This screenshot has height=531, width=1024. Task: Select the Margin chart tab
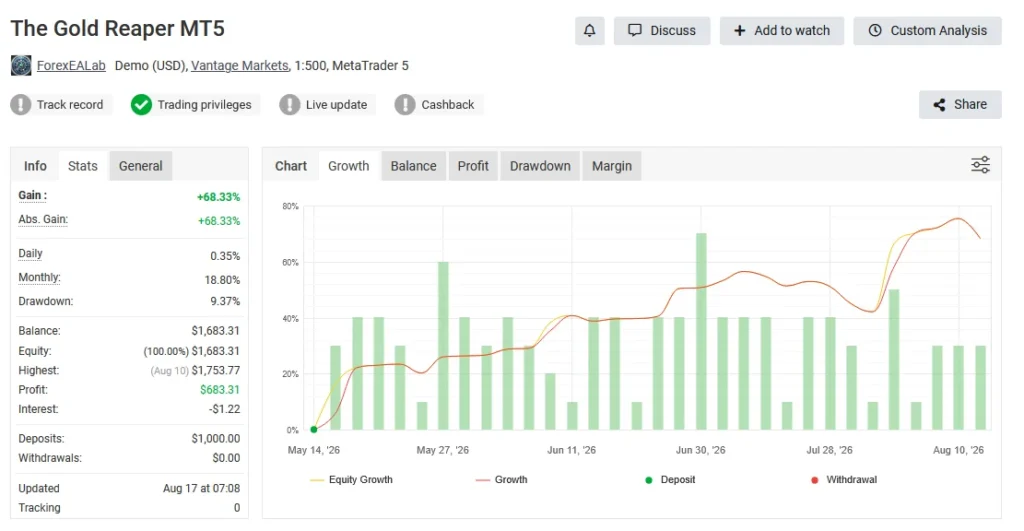[x=612, y=166]
